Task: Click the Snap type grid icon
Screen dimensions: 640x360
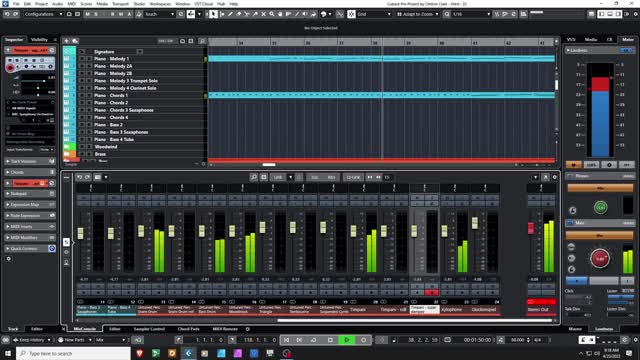Action: pyautogui.click(x=351, y=14)
